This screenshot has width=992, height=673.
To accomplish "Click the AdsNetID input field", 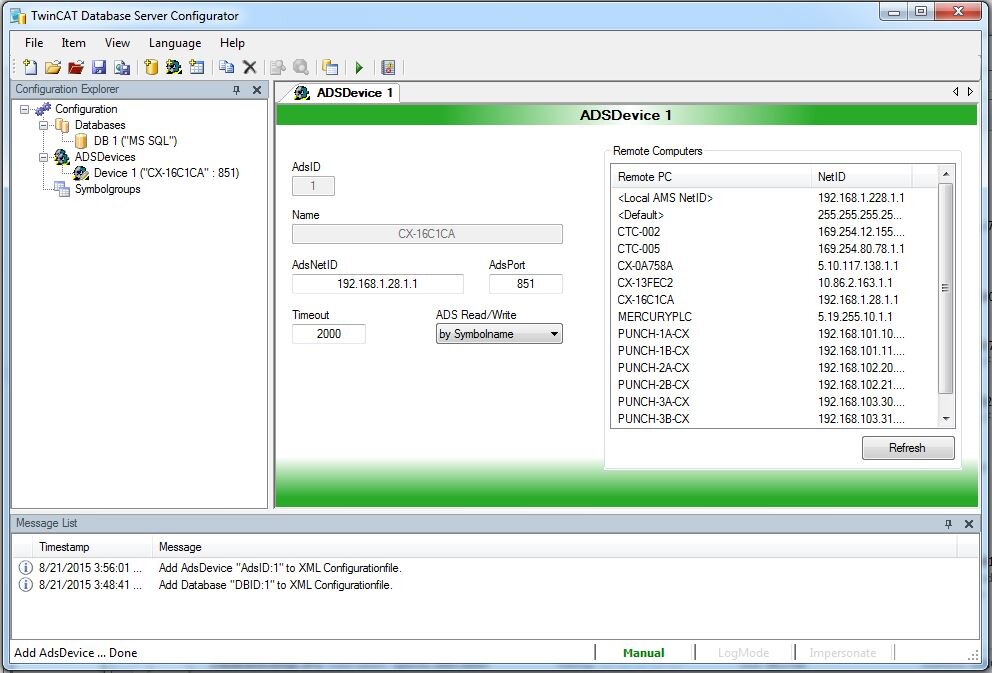I will pos(377,284).
